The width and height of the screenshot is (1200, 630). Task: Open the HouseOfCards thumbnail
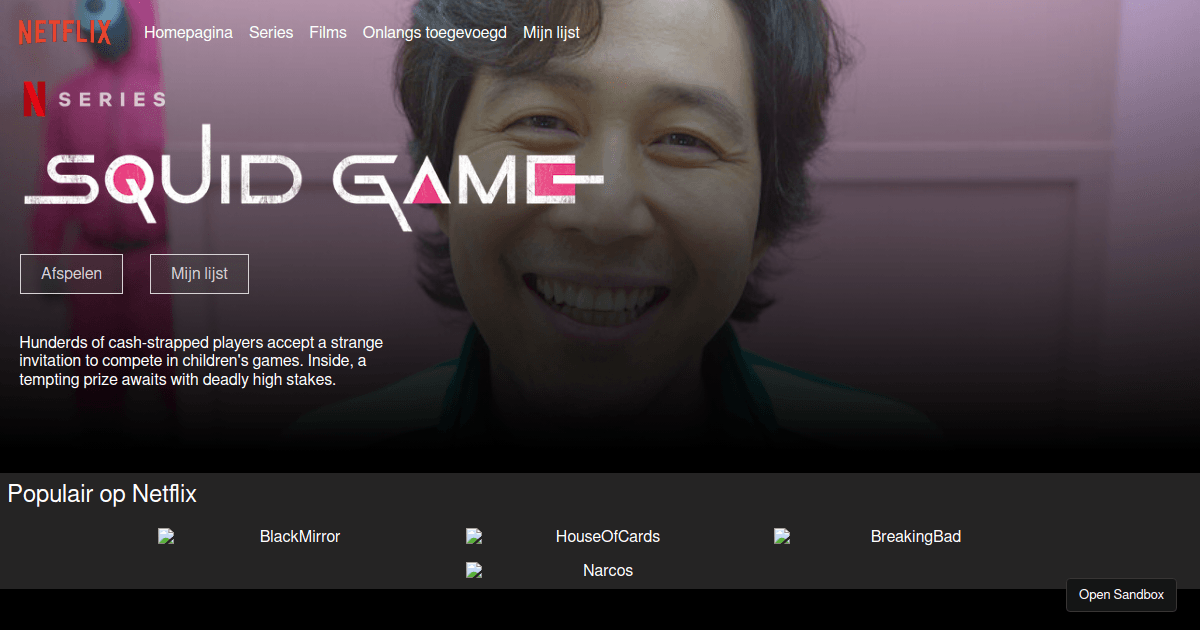point(563,537)
